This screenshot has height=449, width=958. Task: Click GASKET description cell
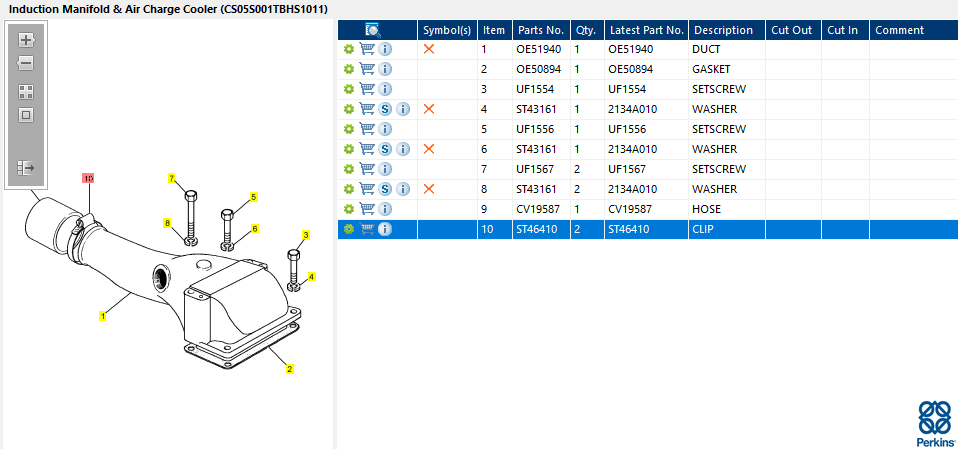point(711,70)
